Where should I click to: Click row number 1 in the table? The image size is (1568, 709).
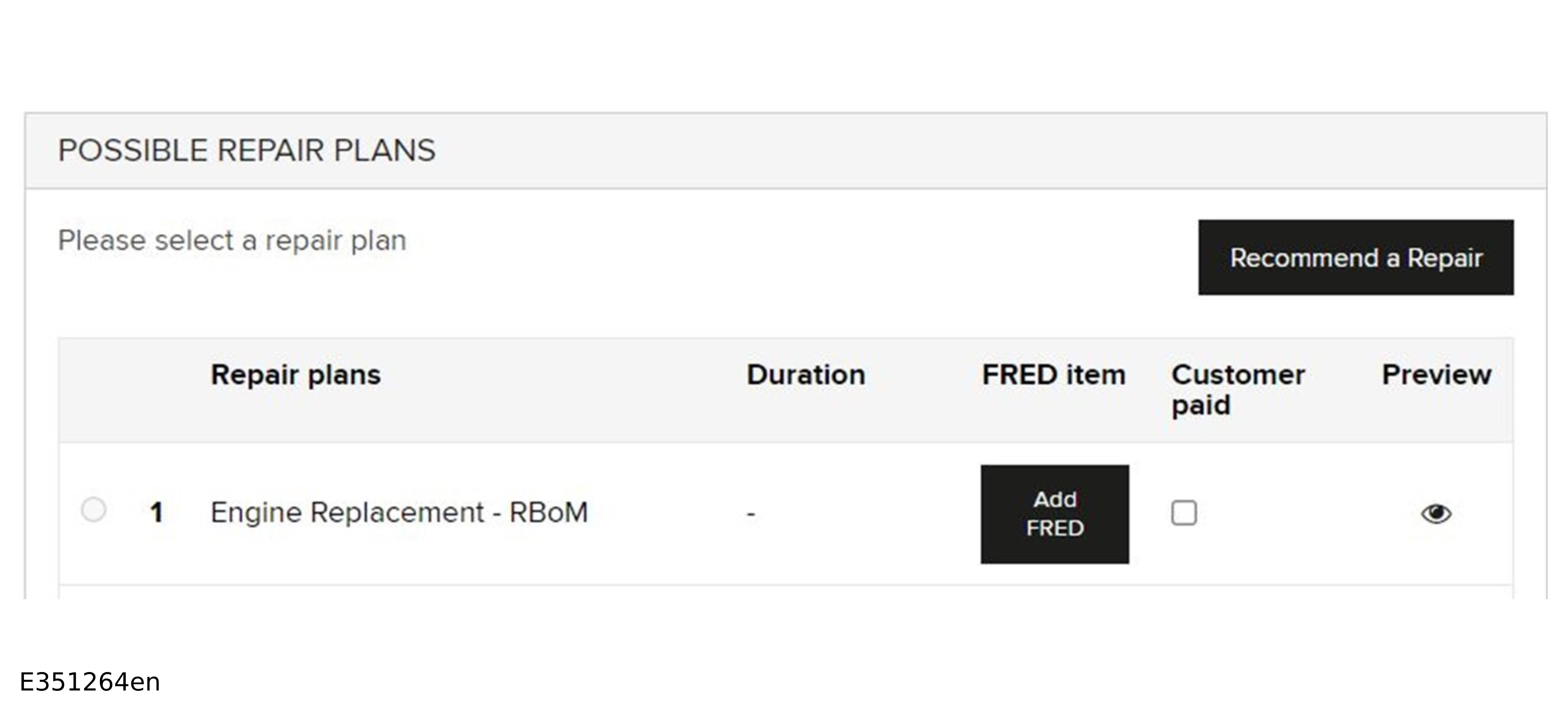pyautogui.click(x=156, y=512)
